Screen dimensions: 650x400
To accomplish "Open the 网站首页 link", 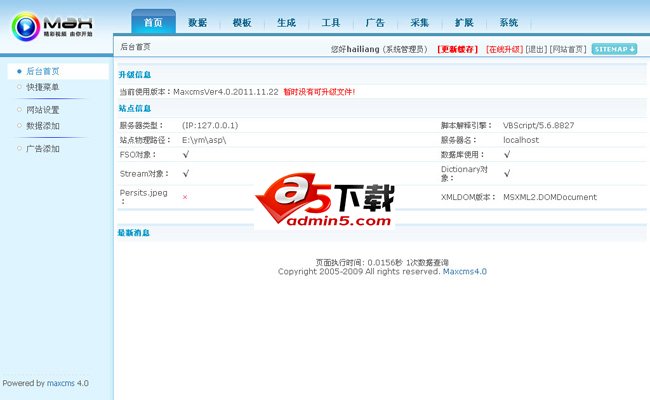I will pyautogui.click(x=568, y=49).
